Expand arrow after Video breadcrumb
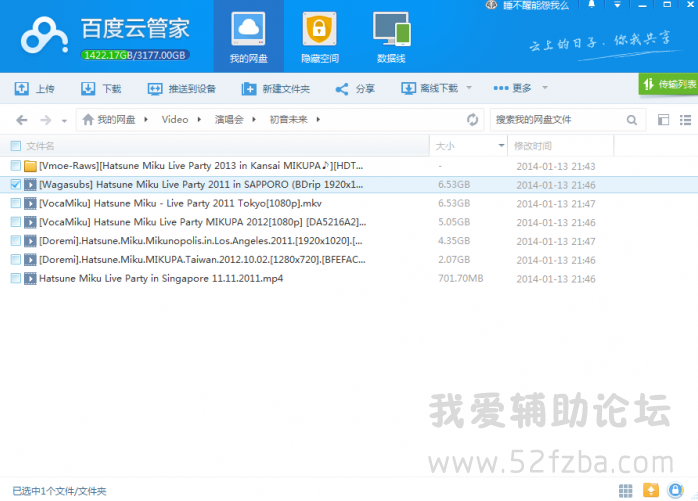 point(199,119)
